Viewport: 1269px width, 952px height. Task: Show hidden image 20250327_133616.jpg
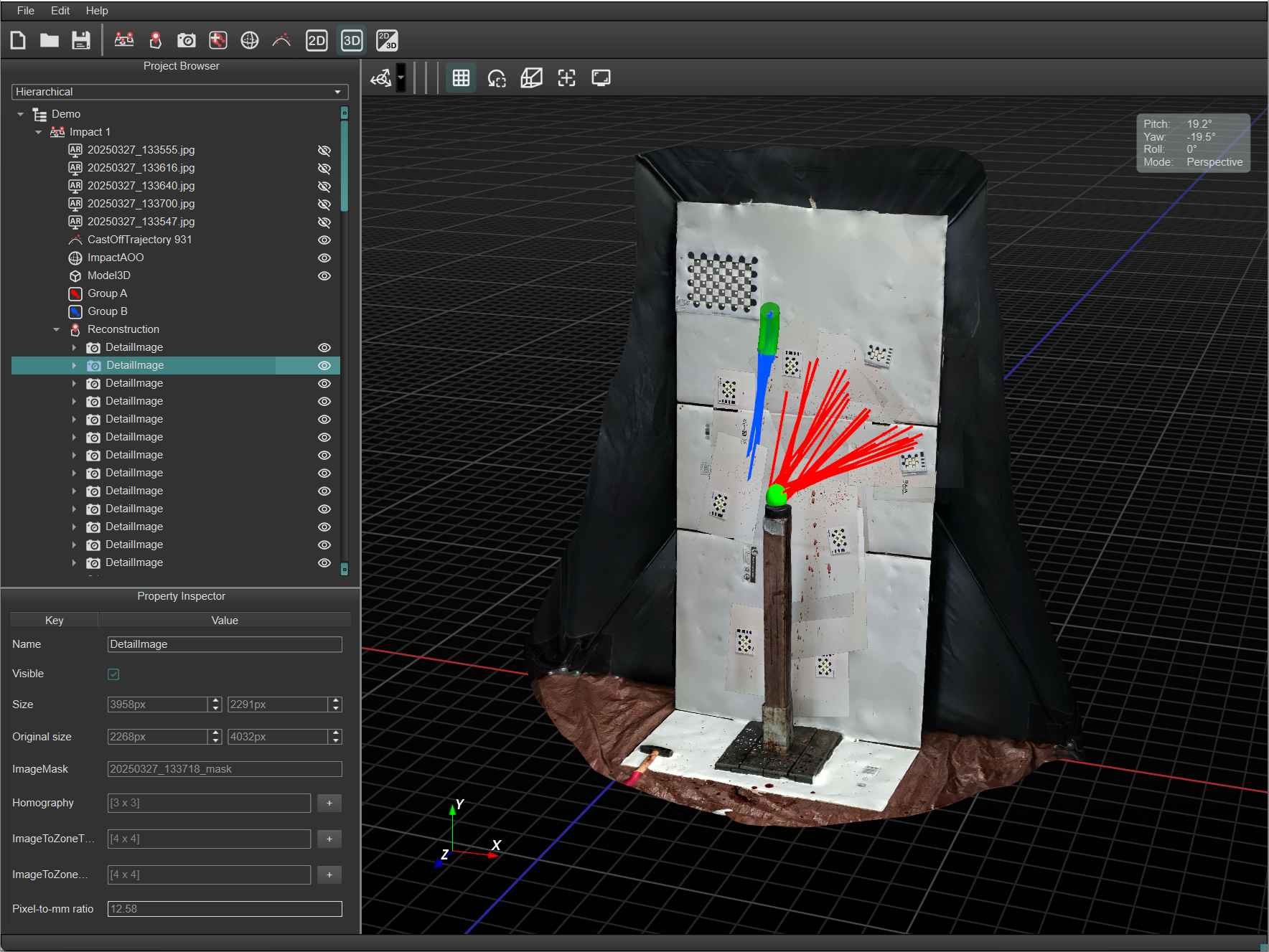point(324,168)
